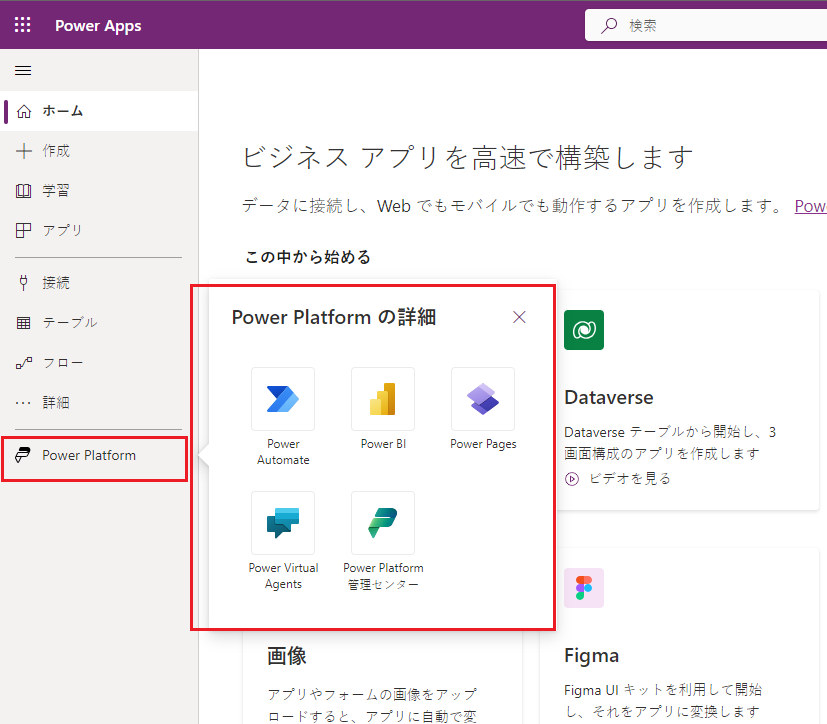Click the Dataverse green icon

(x=584, y=330)
